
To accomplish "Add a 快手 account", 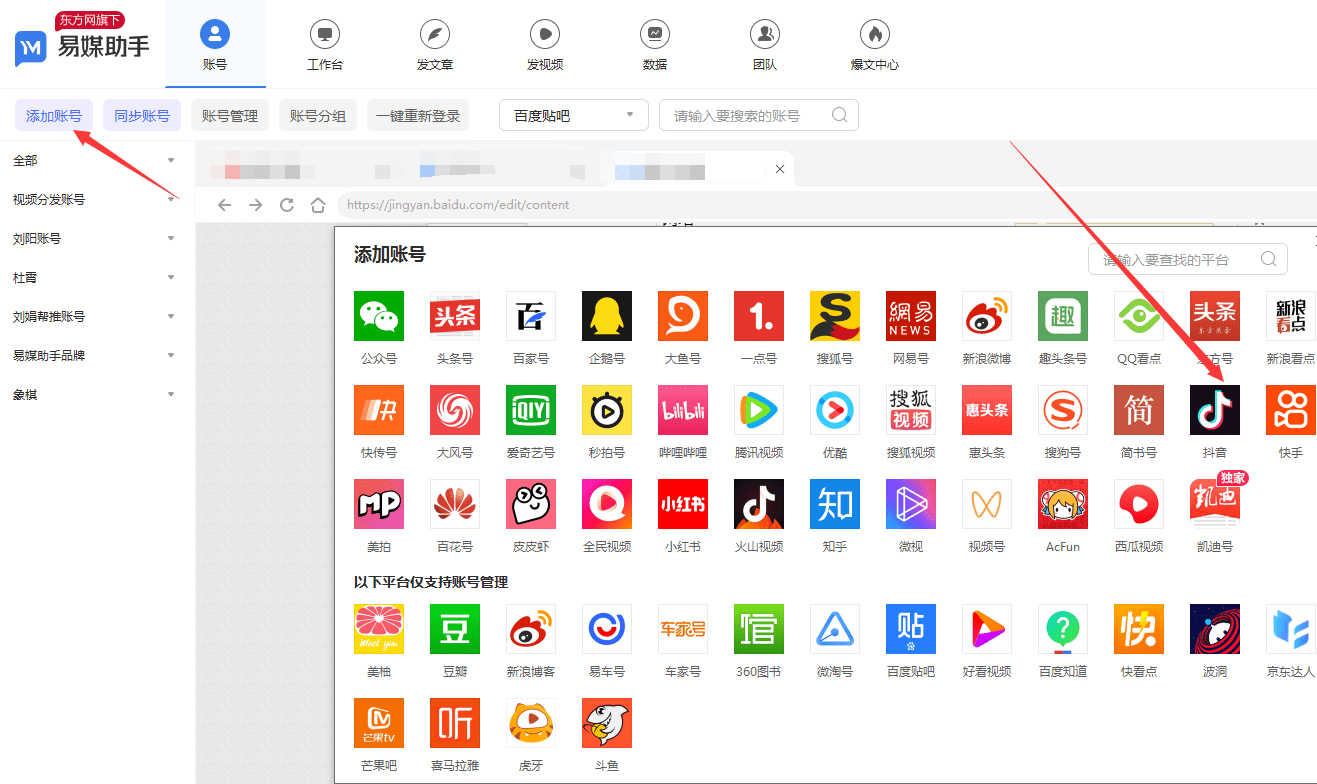I will pos(1290,410).
